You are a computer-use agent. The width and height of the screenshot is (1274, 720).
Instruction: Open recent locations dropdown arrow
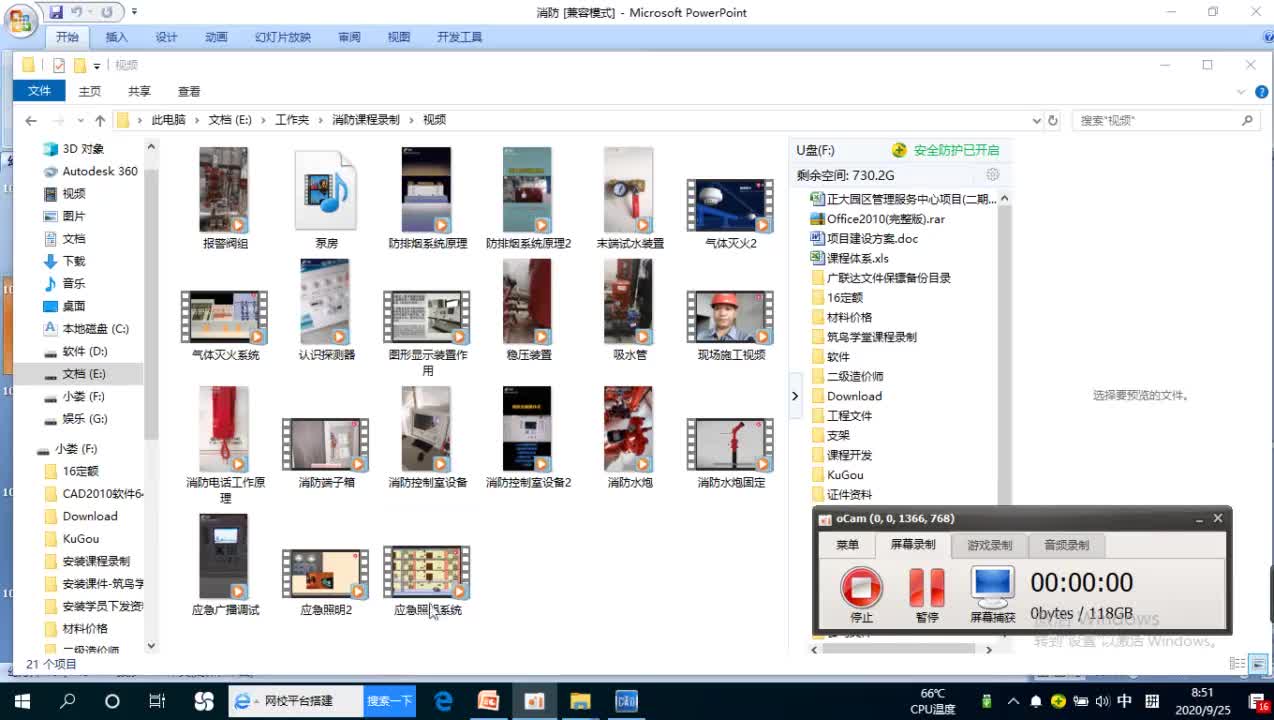point(79,120)
